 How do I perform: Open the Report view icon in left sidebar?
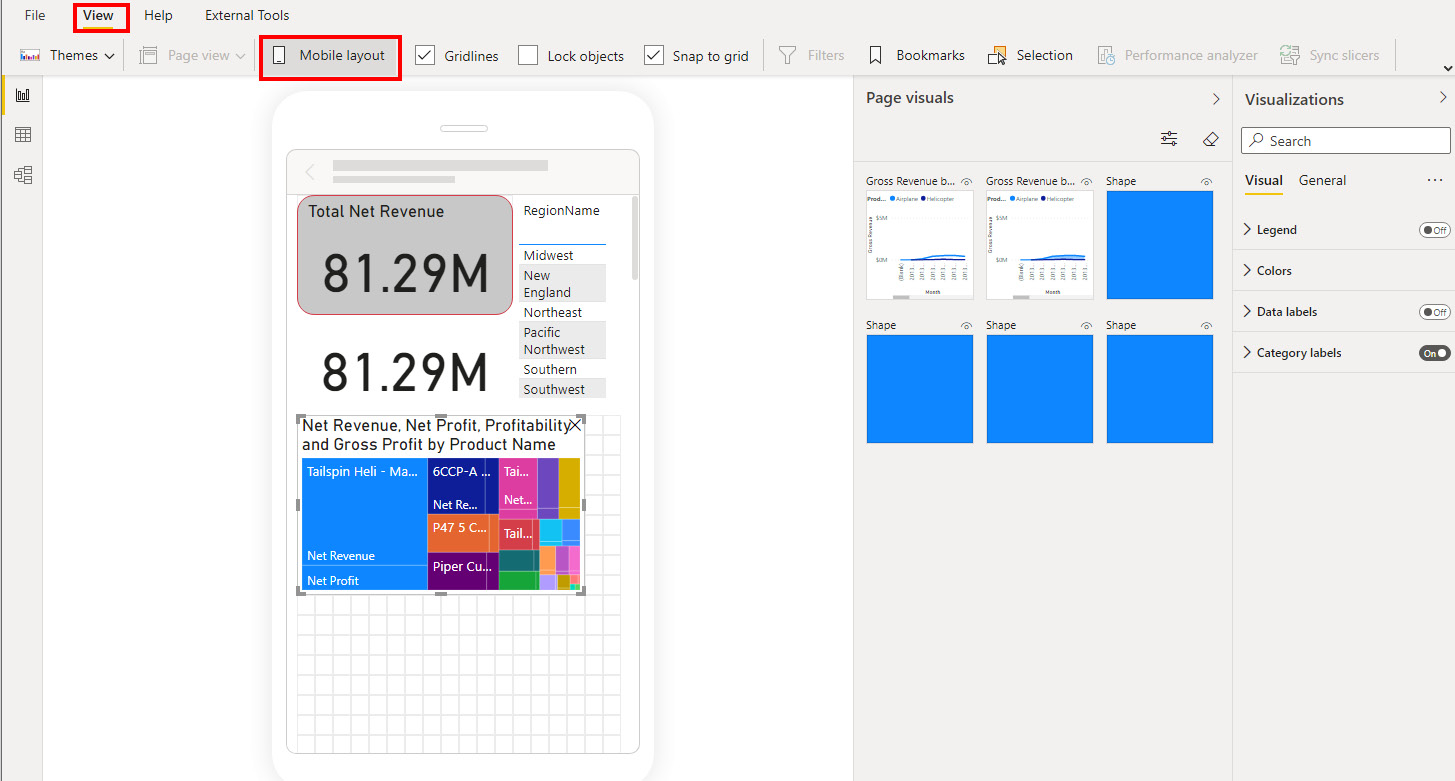pos(22,95)
